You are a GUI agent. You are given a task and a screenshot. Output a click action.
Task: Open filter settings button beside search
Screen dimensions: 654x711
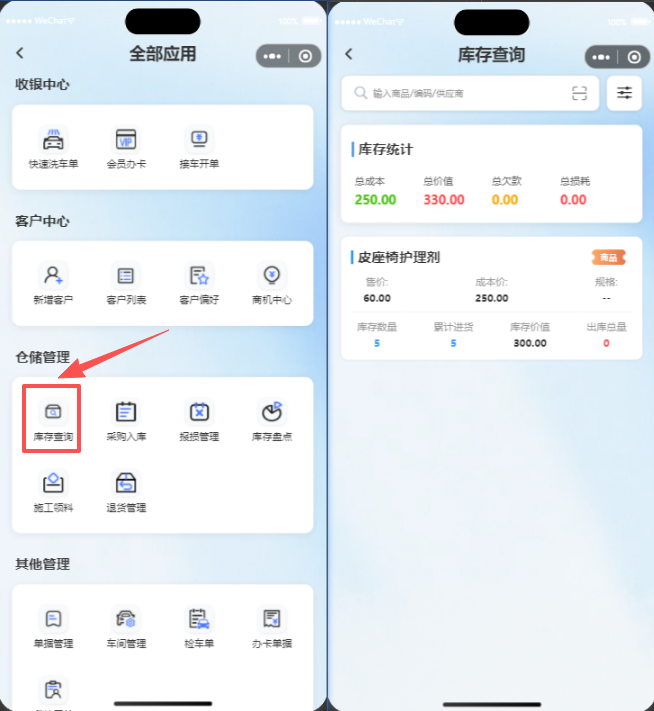[x=624, y=93]
